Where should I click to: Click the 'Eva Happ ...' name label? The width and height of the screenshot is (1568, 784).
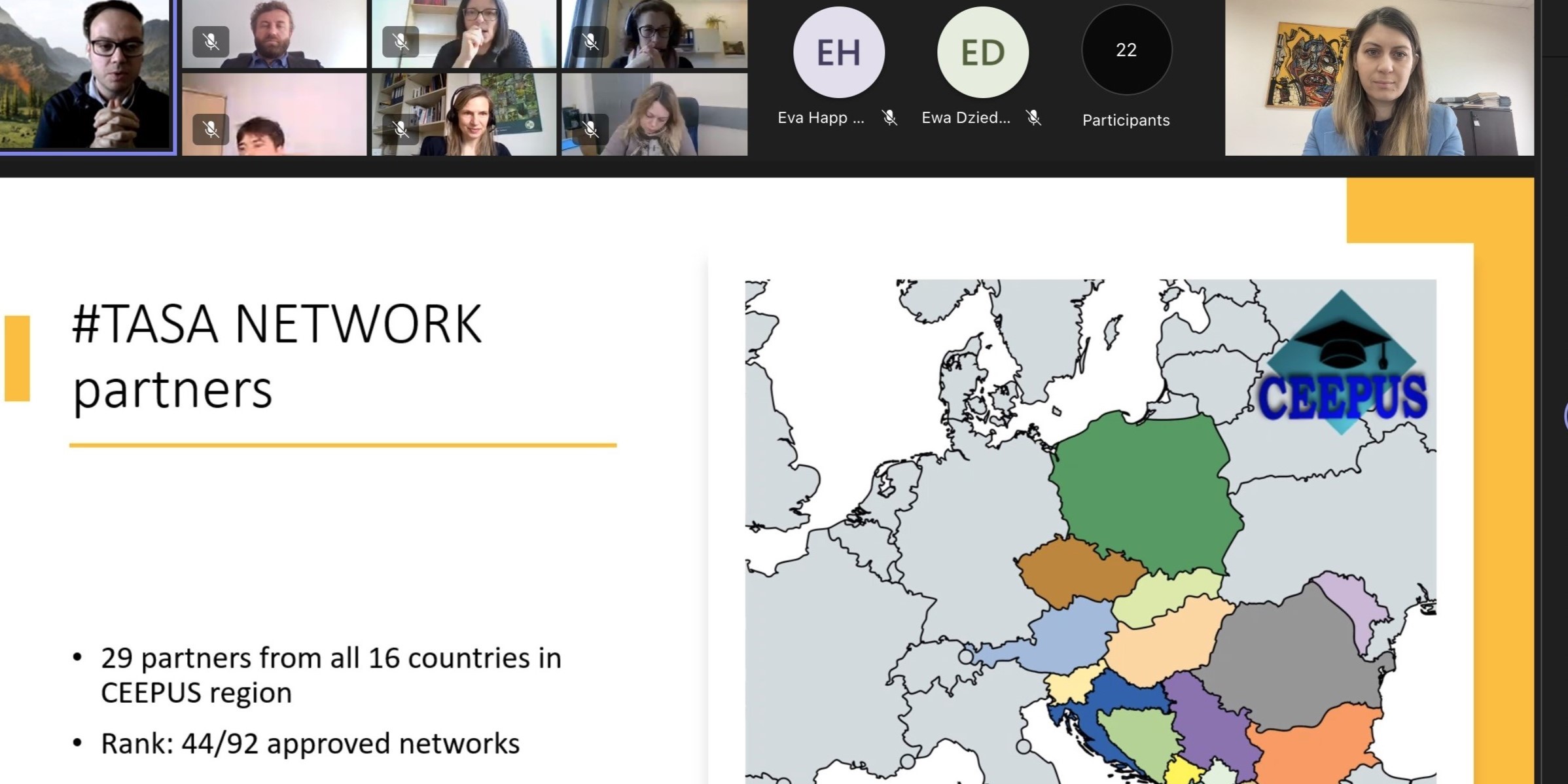point(821,118)
